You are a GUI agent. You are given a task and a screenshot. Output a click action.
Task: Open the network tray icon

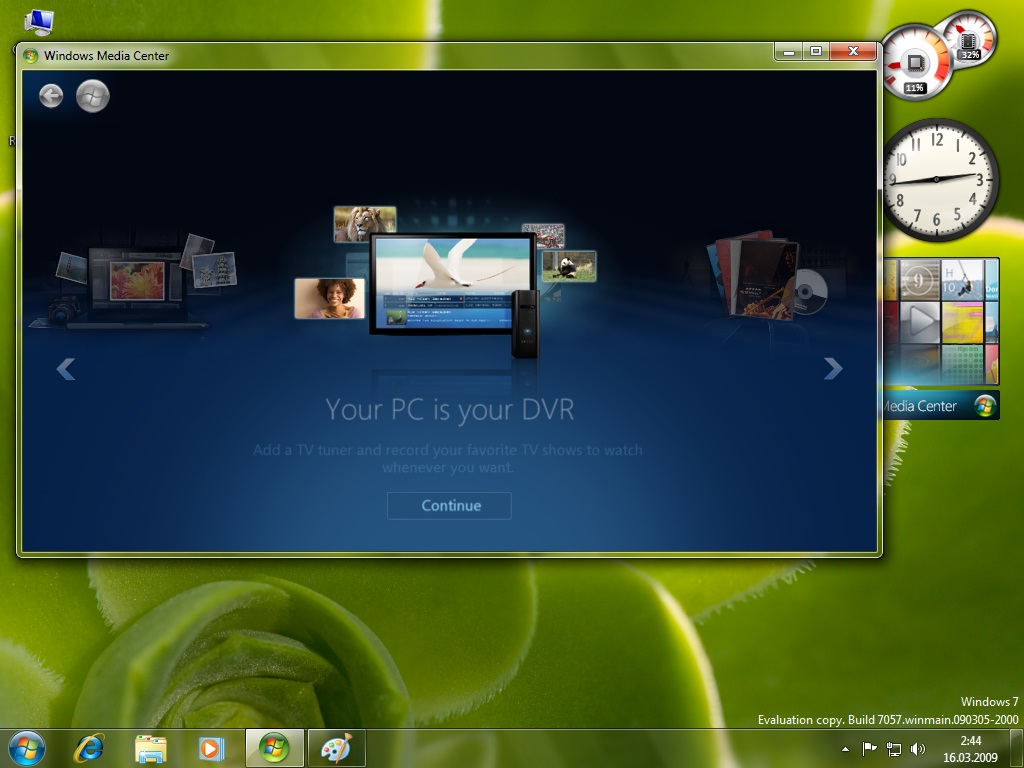pyautogui.click(x=893, y=749)
